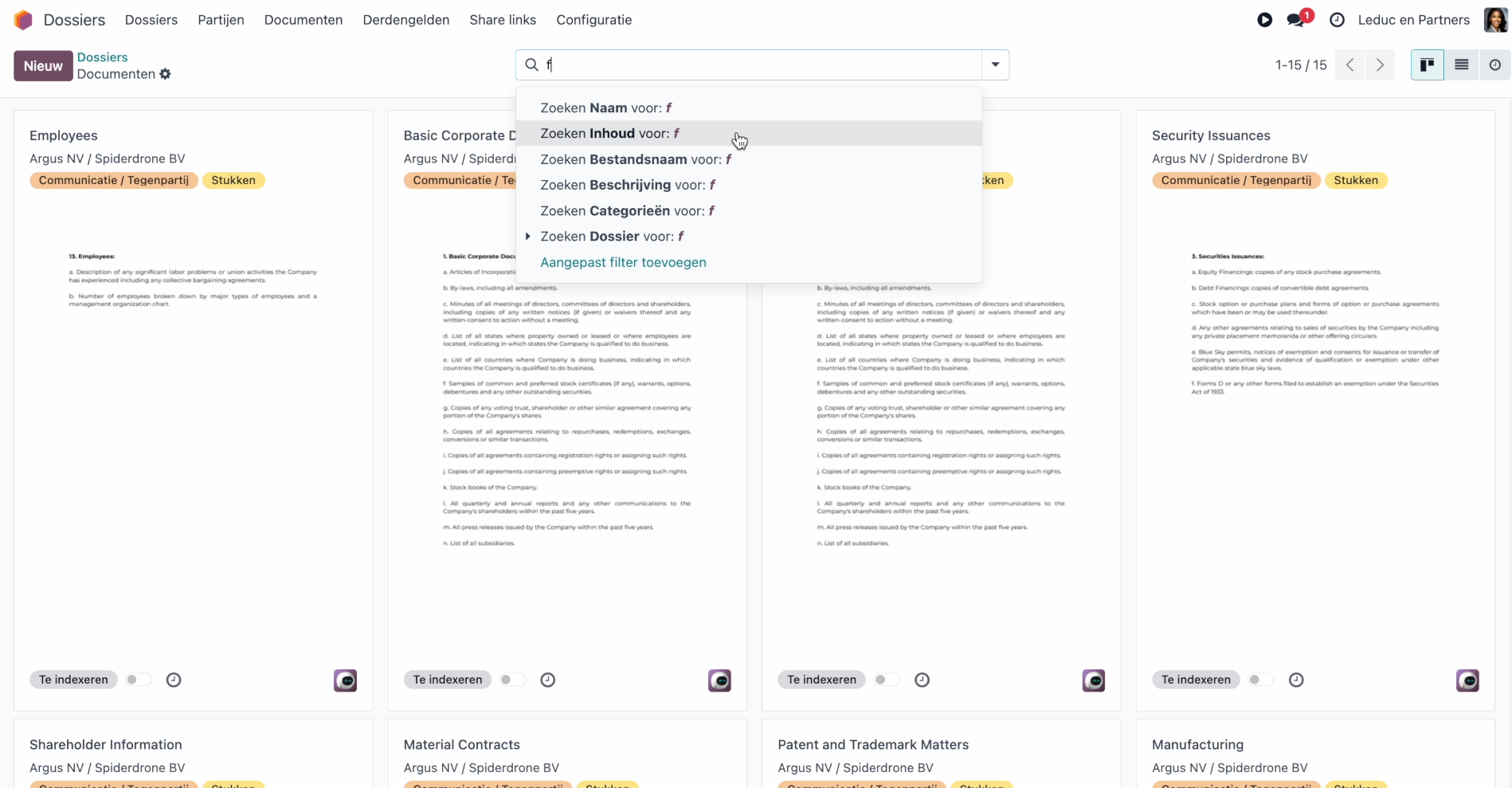Click Aangepast filter toevoegen link
This screenshot has width=1512, height=788.
623,262
